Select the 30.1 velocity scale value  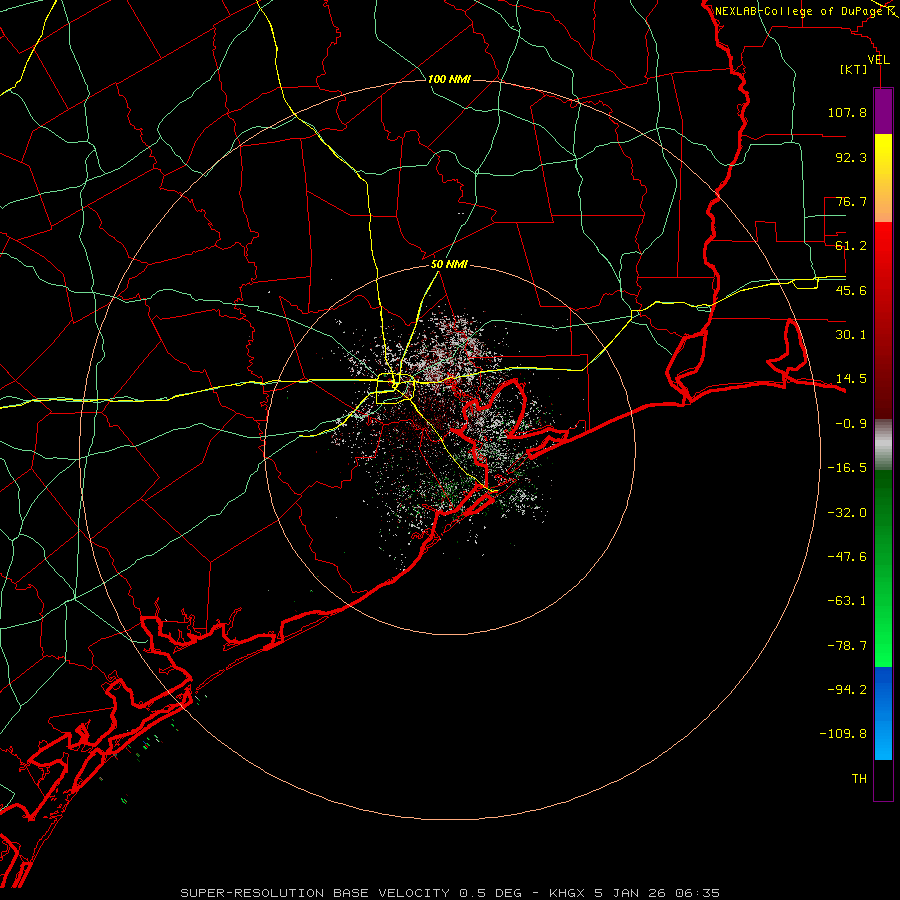tap(851, 335)
